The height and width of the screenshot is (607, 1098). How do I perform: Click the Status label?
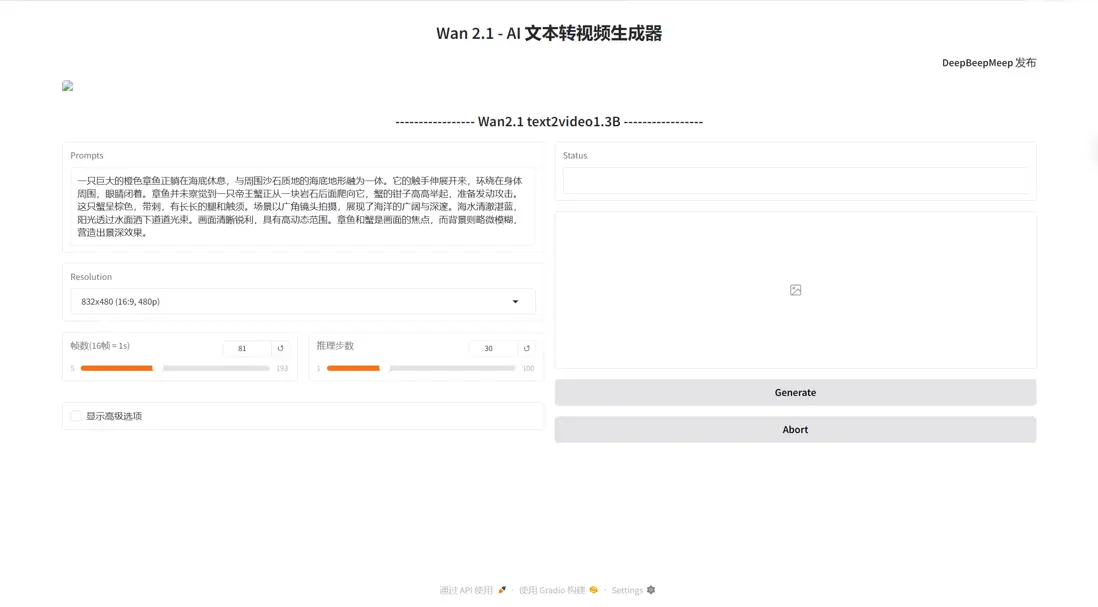(575, 155)
